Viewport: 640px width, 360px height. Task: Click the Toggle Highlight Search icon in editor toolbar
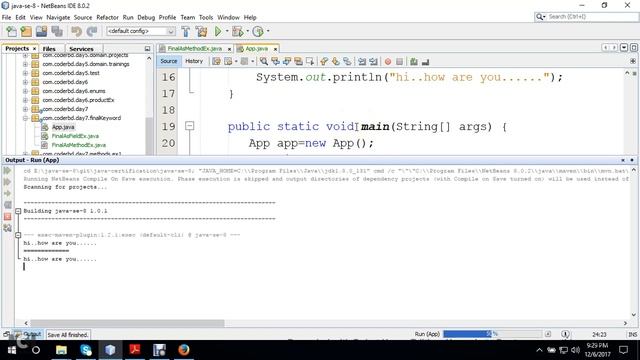(298, 62)
